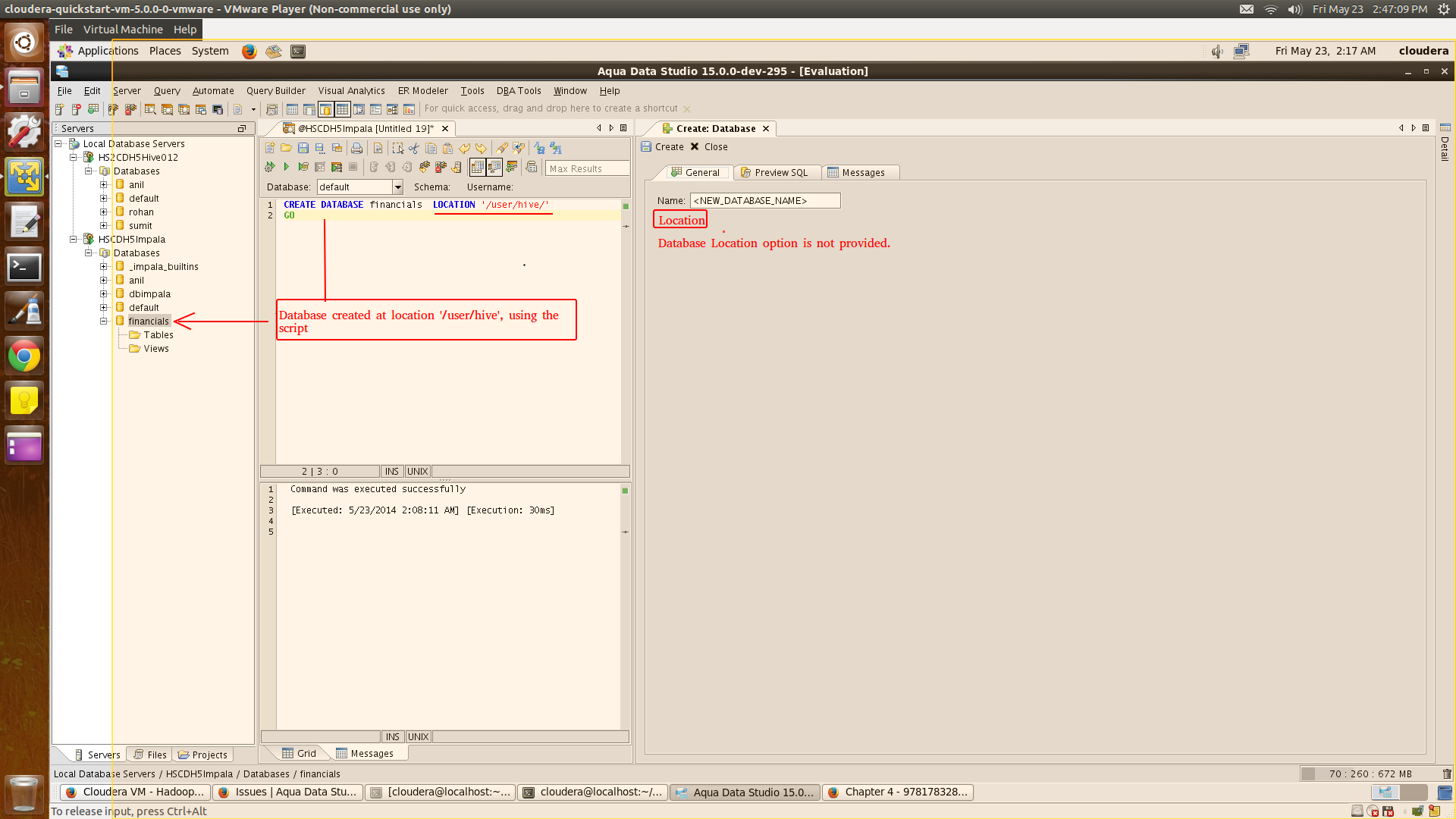Open the Query Analyzer magnifier icon in main toolbar
This screenshot has width=1456, height=819.
150,109
